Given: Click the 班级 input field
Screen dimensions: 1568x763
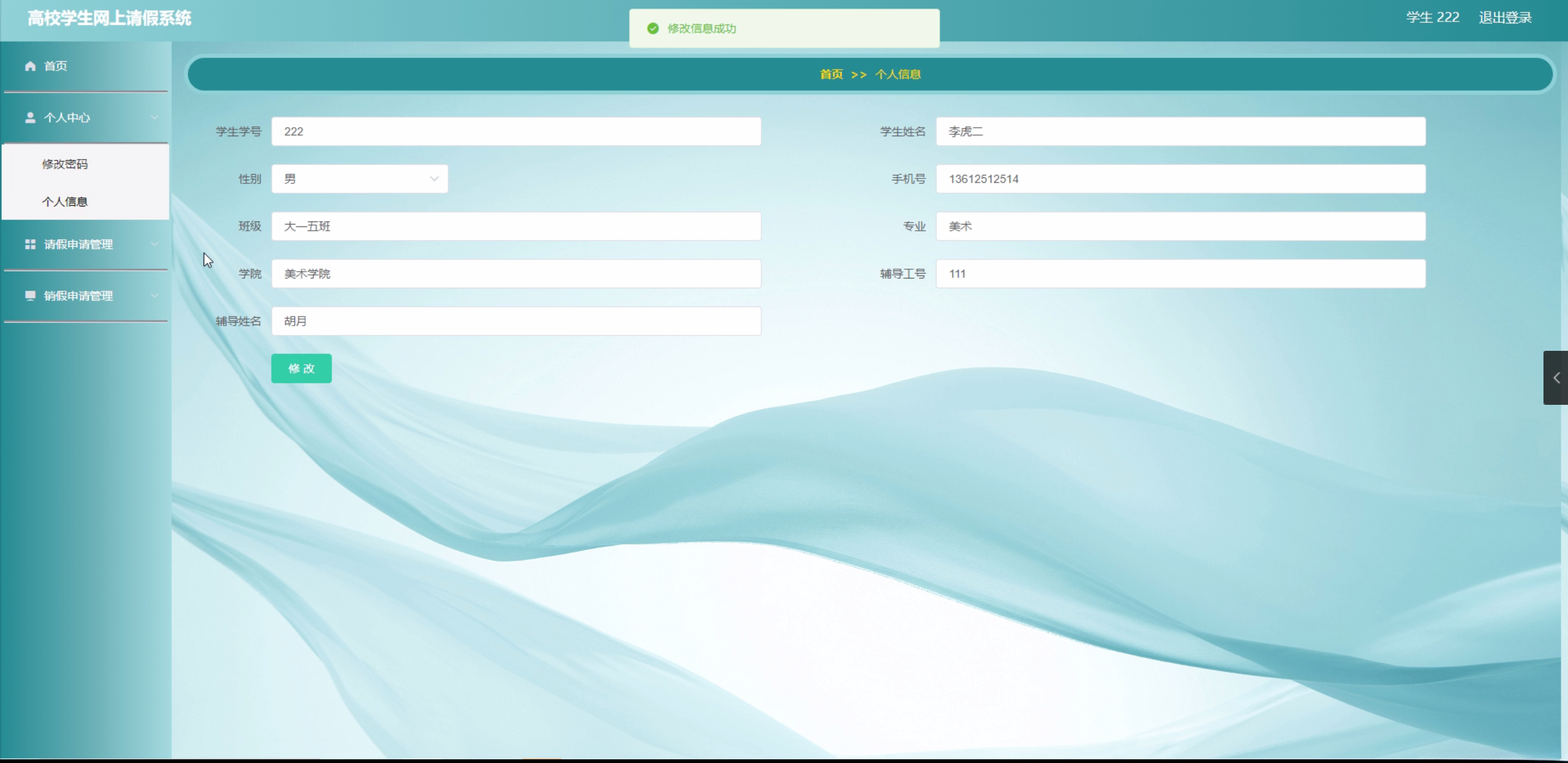Looking at the screenshot, I should pyautogui.click(x=516, y=226).
